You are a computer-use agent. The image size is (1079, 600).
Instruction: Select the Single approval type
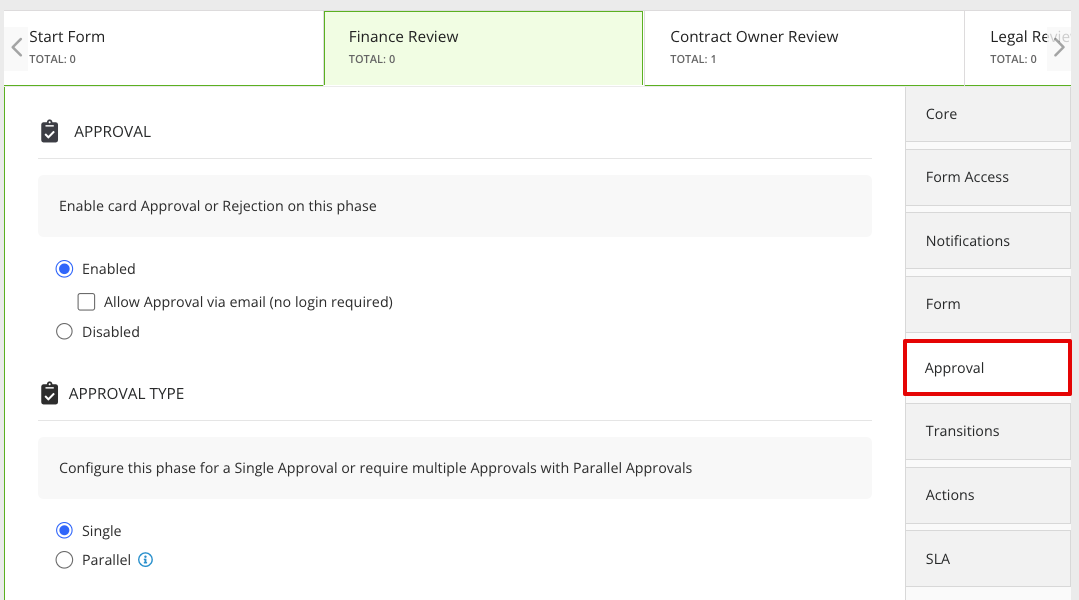click(64, 531)
